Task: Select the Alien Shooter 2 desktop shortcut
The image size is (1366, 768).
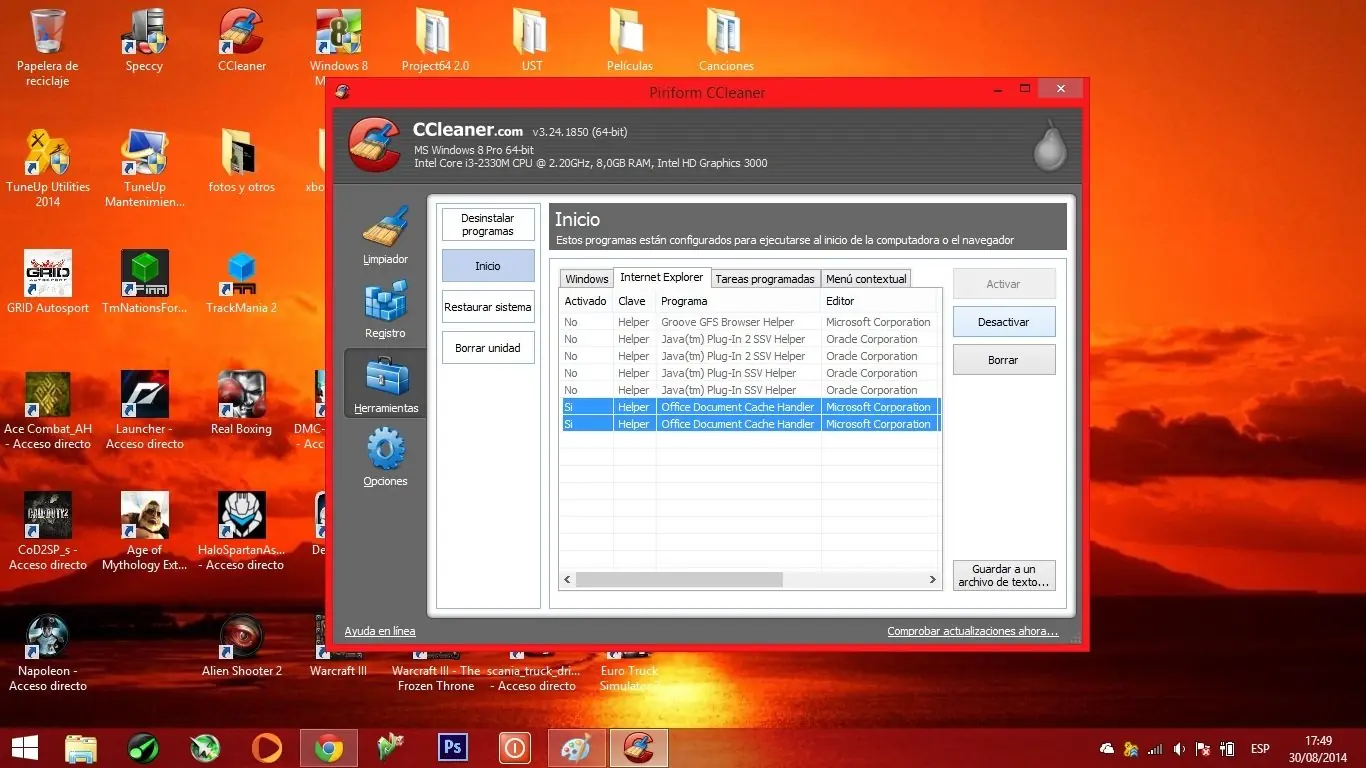Action: 242,645
